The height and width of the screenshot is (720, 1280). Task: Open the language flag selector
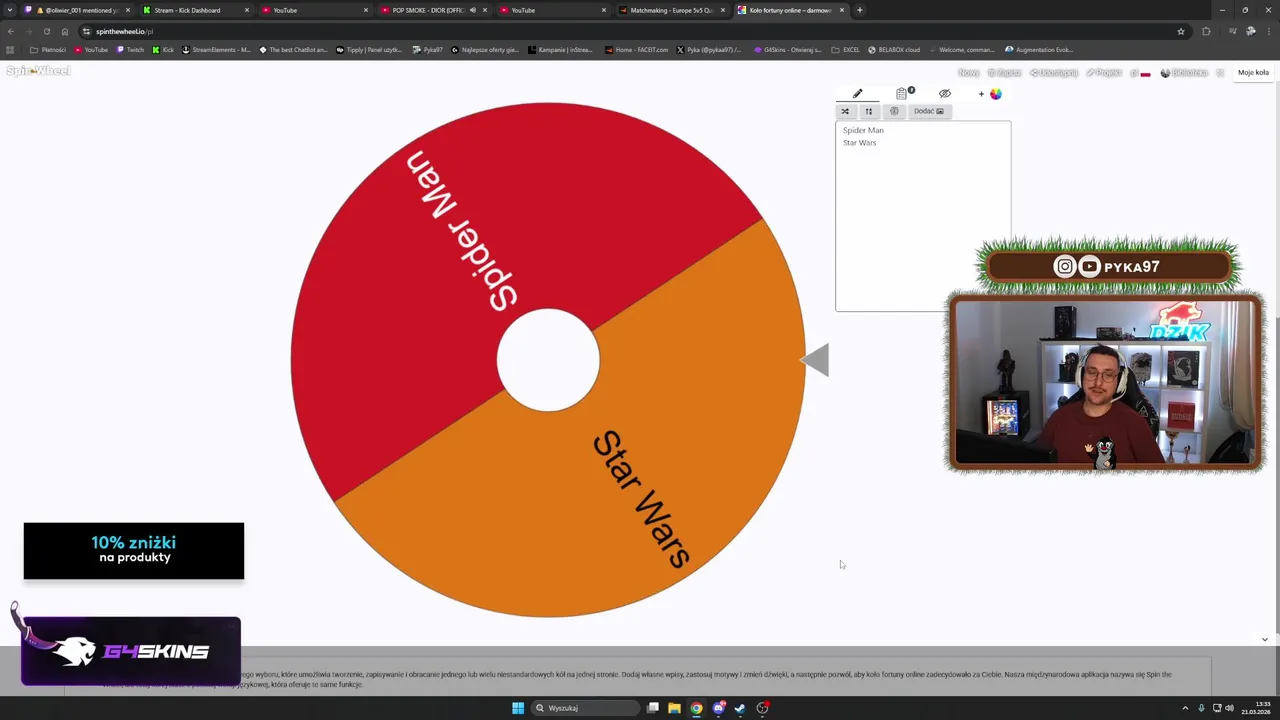click(x=1140, y=73)
